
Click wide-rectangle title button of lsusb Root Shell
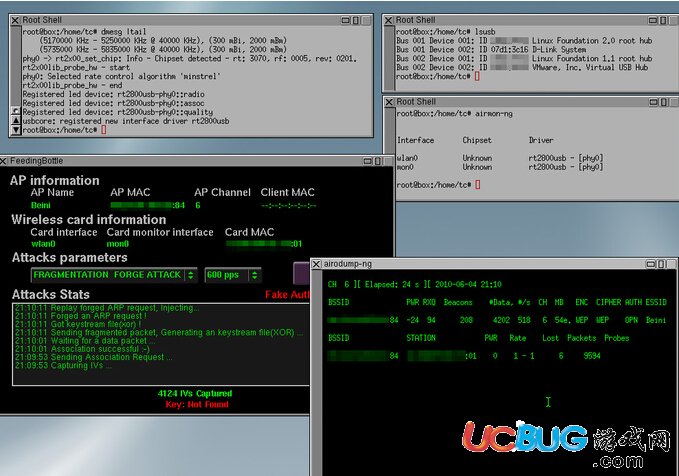pos(653,20)
